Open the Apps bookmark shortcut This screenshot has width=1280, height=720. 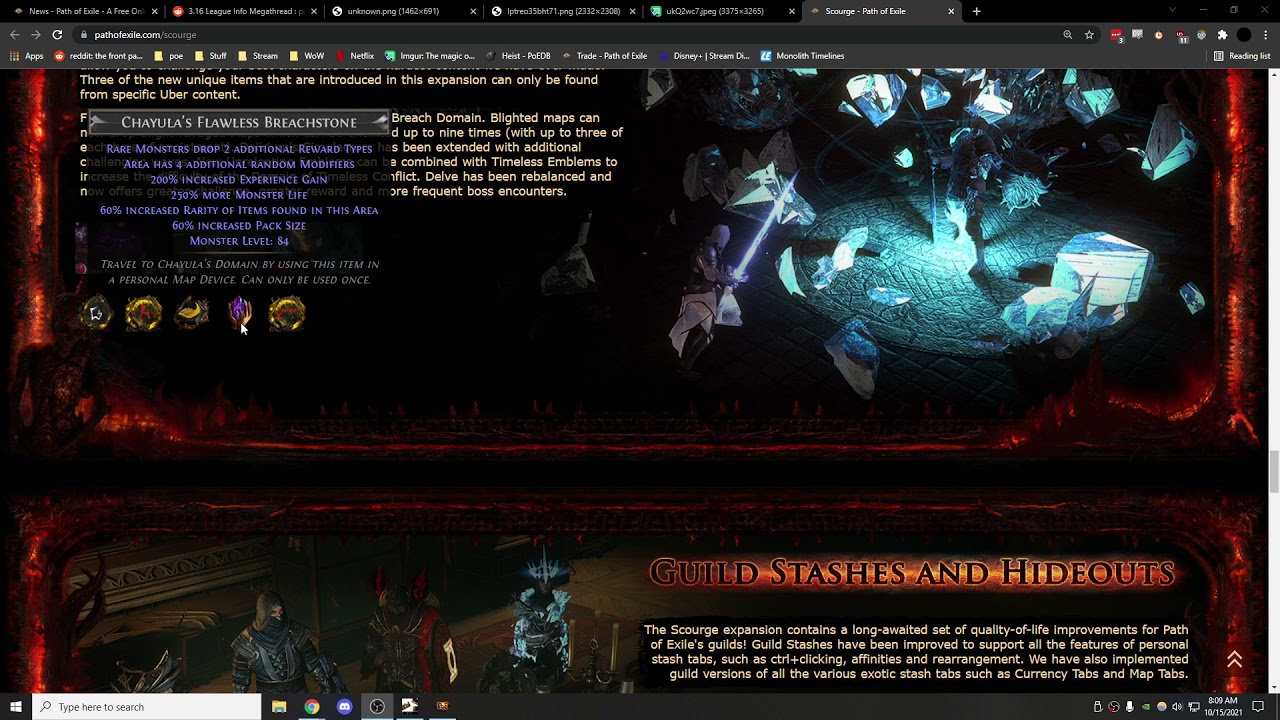[x=27, y=56]
